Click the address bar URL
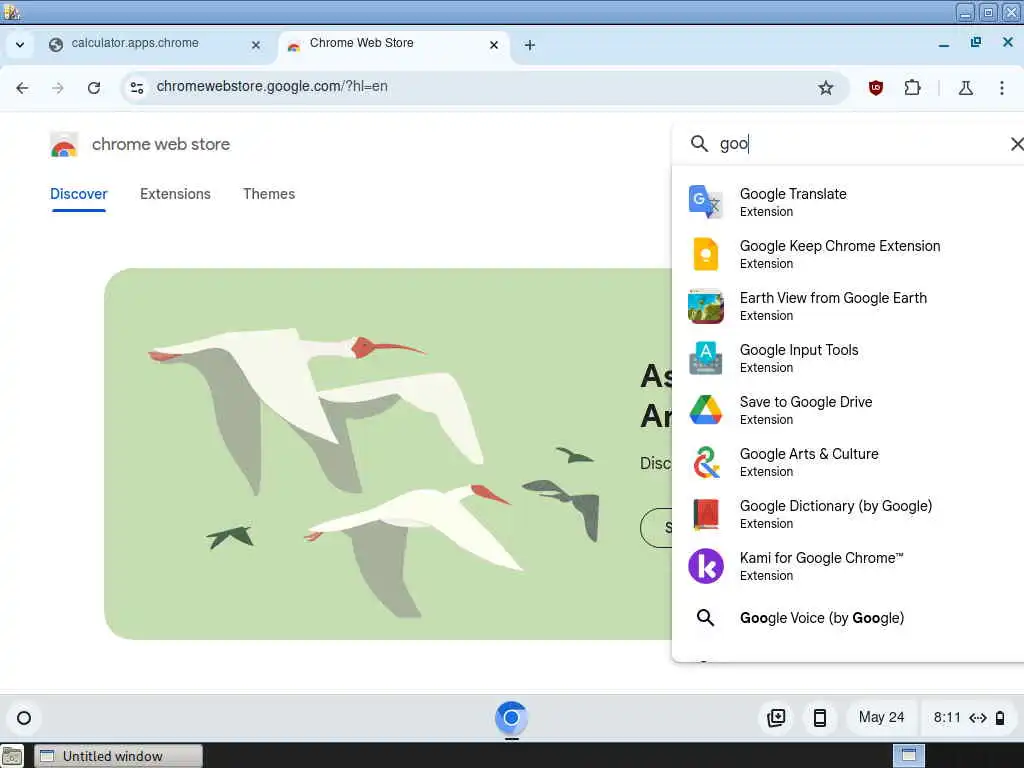The height and width of the screenshot is (768, 1024). (x=272, y=86)
